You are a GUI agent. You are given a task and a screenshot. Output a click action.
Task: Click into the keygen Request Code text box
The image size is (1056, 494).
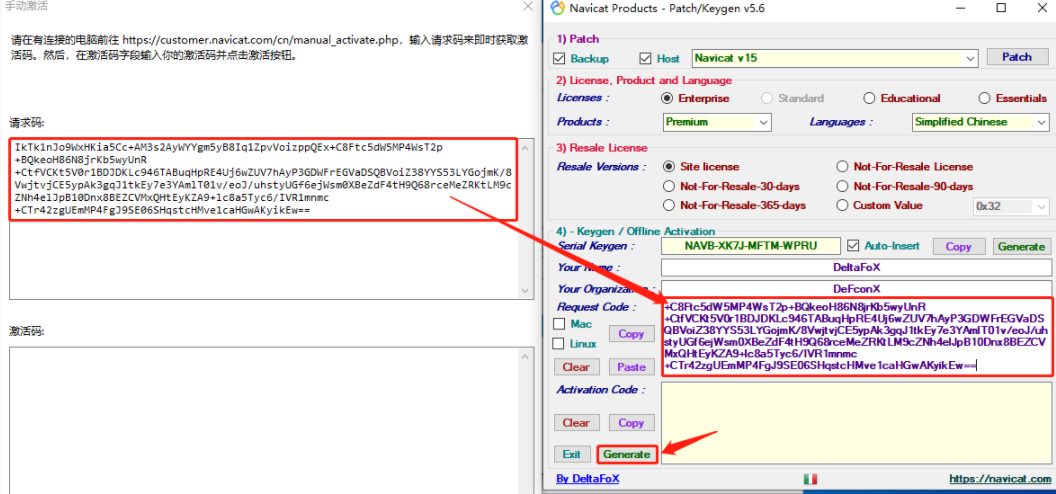click(x=857, y=337)
